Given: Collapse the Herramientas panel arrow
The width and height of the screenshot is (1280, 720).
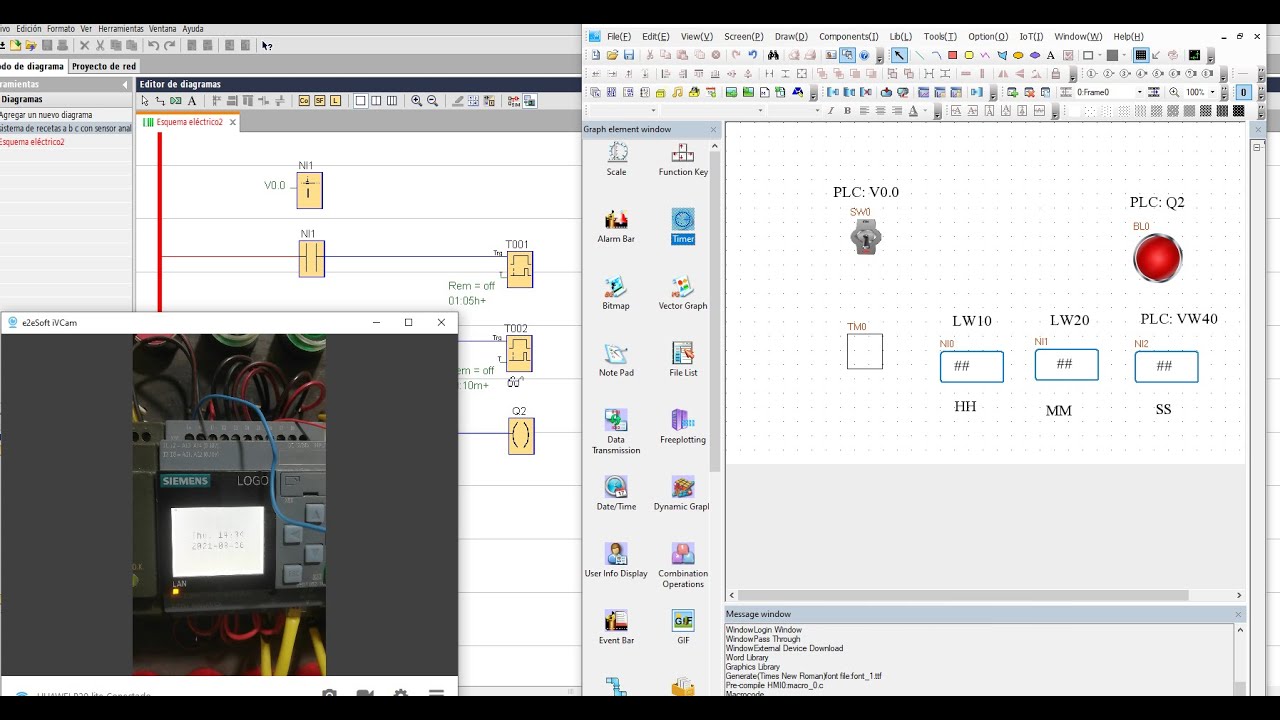Looking at the screenshot, I should [x=125, y=84].
